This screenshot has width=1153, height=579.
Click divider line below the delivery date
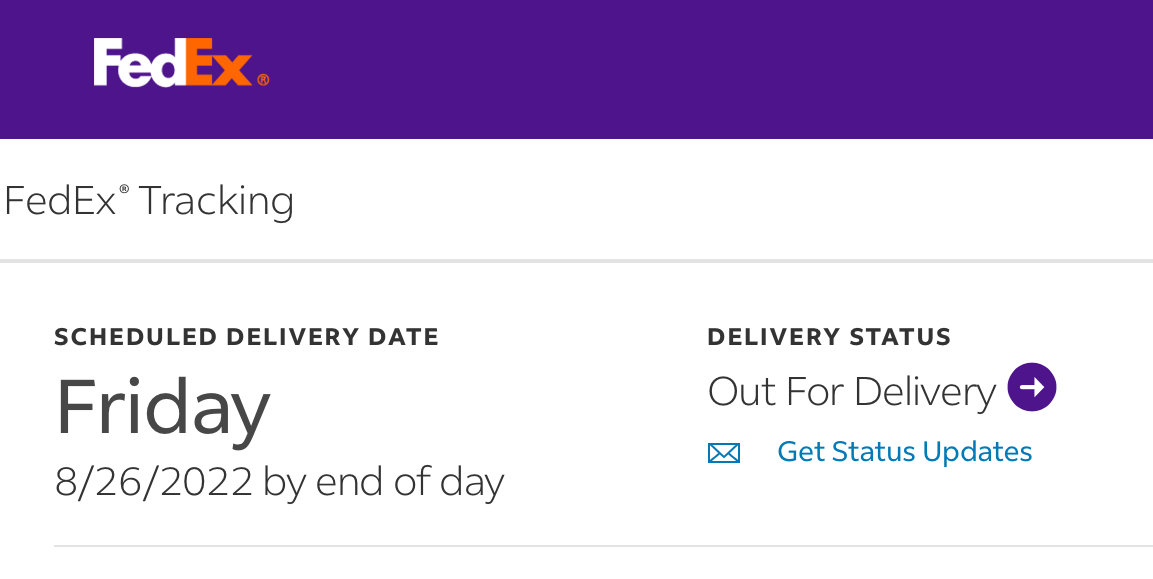[603, 546]
